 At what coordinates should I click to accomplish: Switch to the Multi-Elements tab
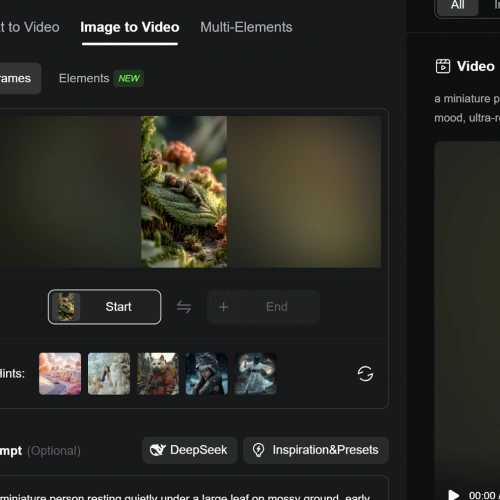[x=246, y=27]
